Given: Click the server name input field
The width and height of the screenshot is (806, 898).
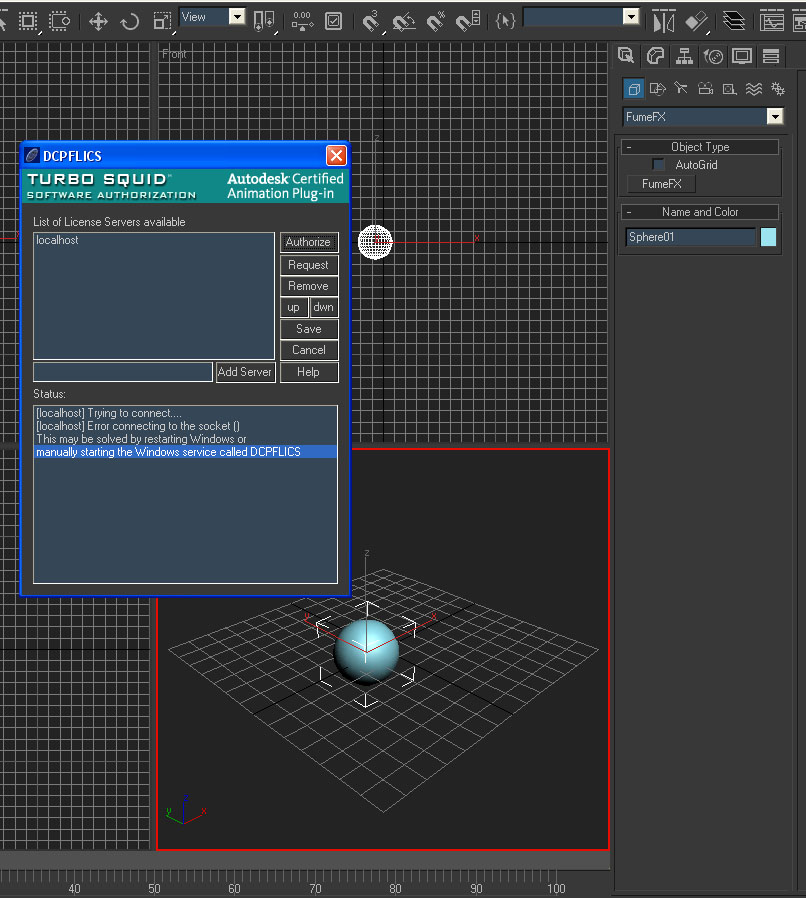Looking at the screenshot, I should pyautogui.click(x=123, y=372).
